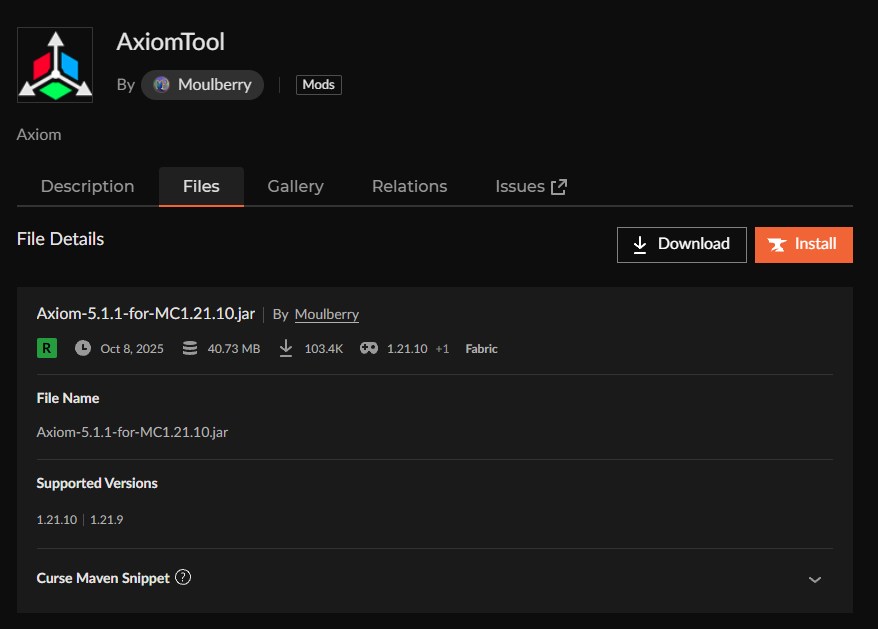The image size is (878, 629).
Task: Click the Mods category tag
Action: pos(318,85)
